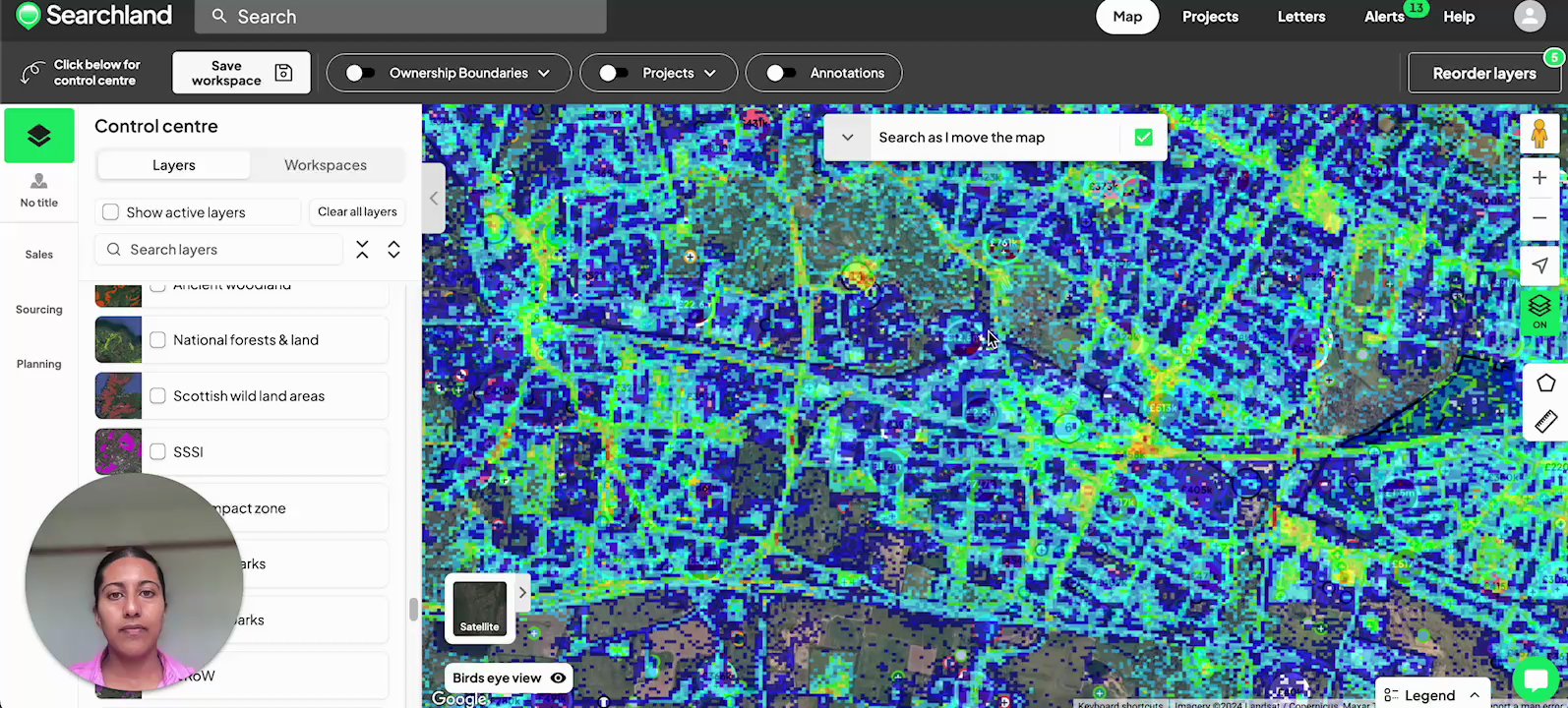This screenshot has height=708, width=1568.
Task: Expand map type options next to Satellite
Action: click(x=522, y=593)
